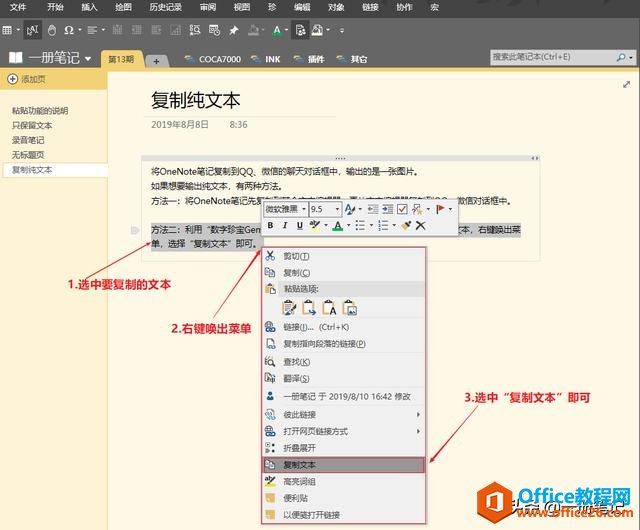Image resolution: width=640 pixels, height=530 pixels.
Task: Click the Format Painter brush icon
Action: pyautogui.click(x=406, y=225)
